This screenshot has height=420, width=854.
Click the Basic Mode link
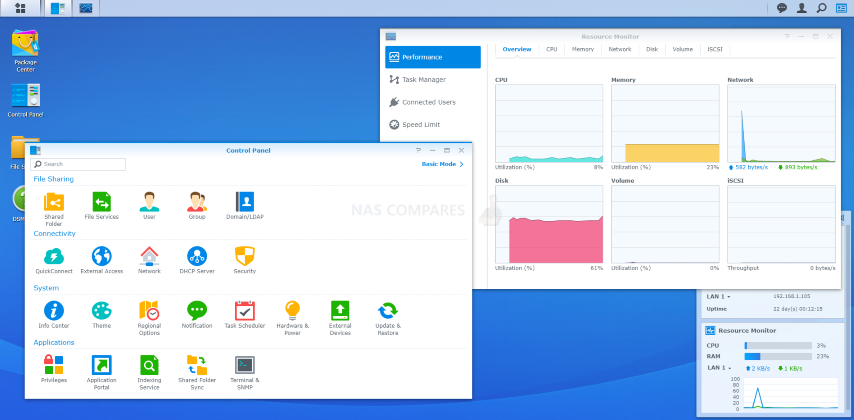(x=442, y=164)
